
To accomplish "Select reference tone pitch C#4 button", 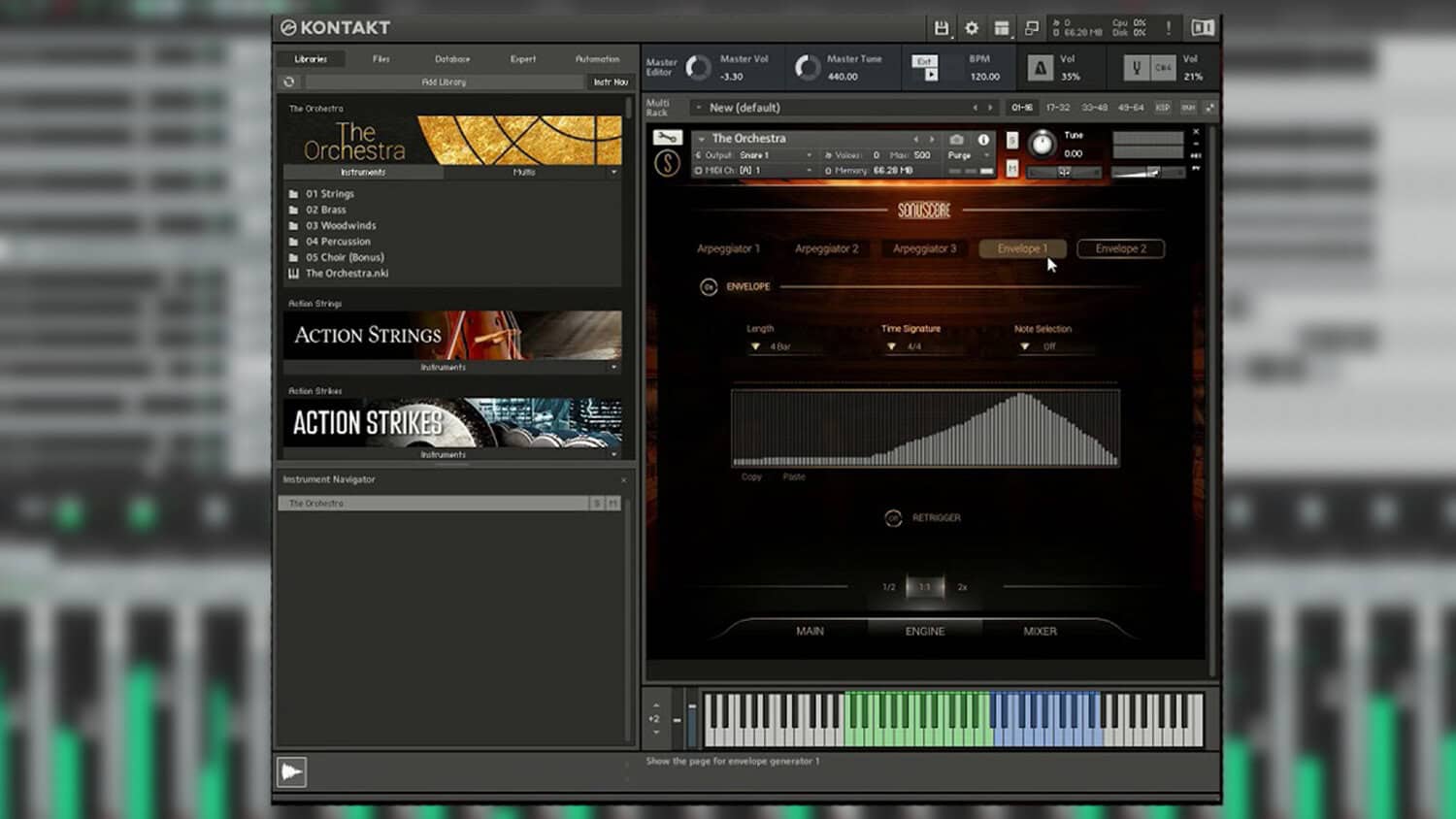I will tap(1163, 68).
